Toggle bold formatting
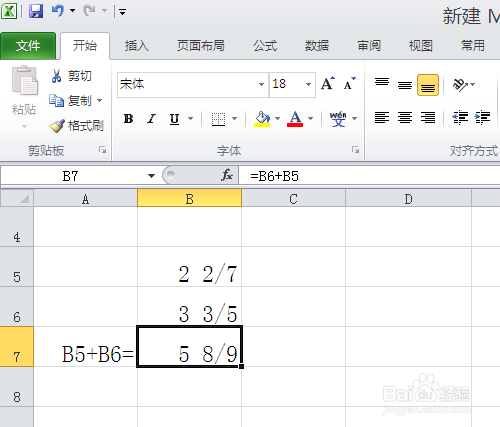The image size is (500, 427). tap(128, 118)
